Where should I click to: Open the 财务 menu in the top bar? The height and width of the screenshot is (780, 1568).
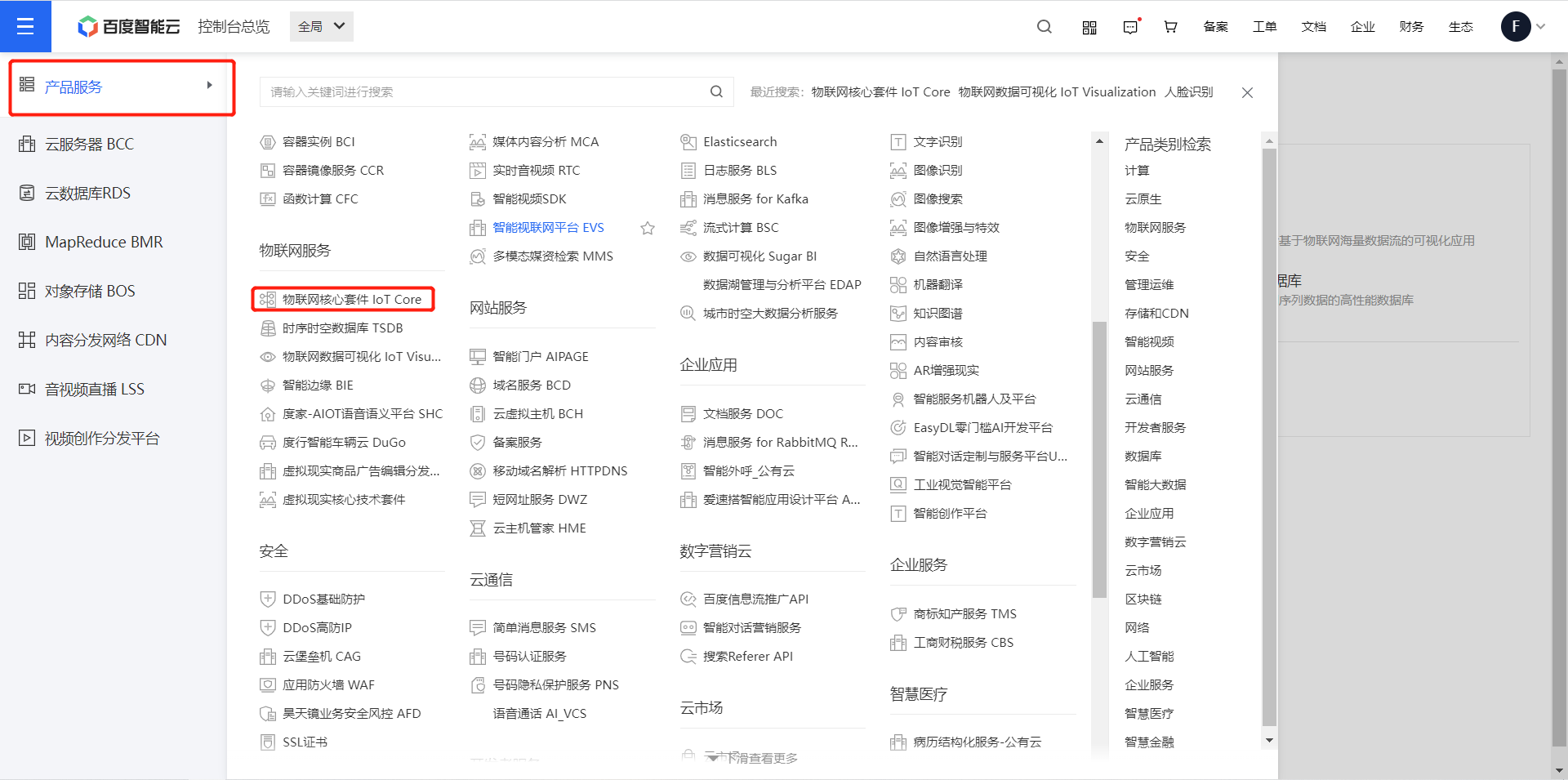[1410, 26]
